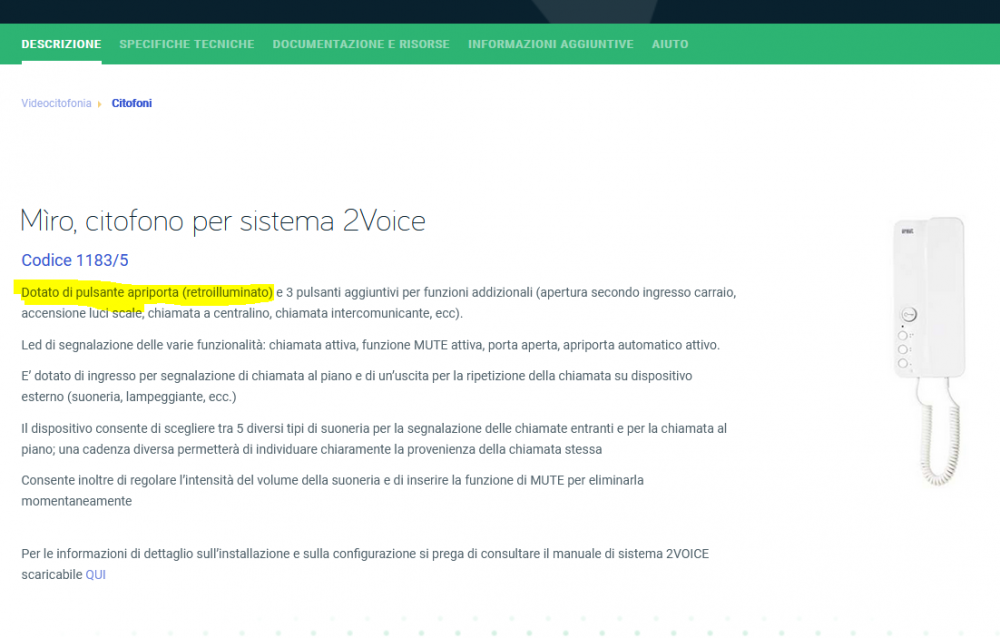
Task: Switch to Specifiche Tecniche tab
Action: 187,44
